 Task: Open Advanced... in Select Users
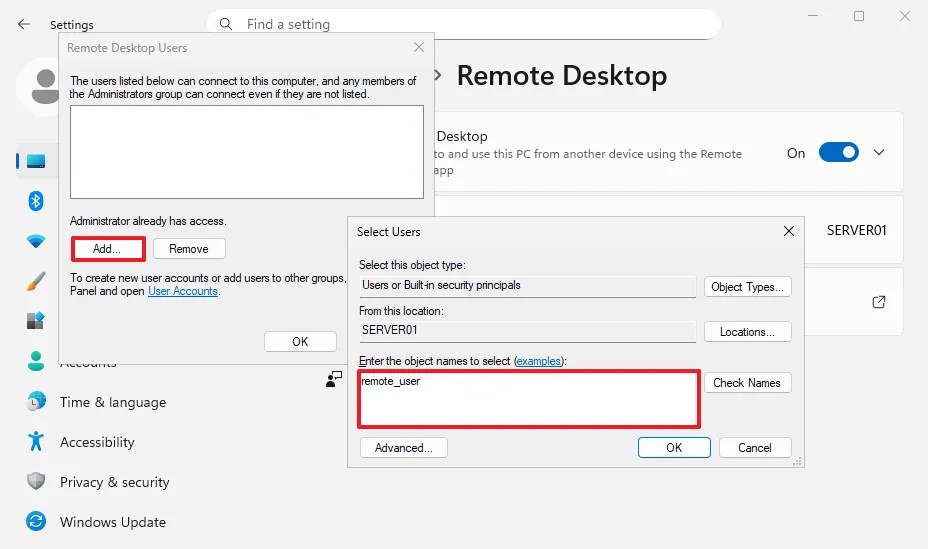pos(404,448)
